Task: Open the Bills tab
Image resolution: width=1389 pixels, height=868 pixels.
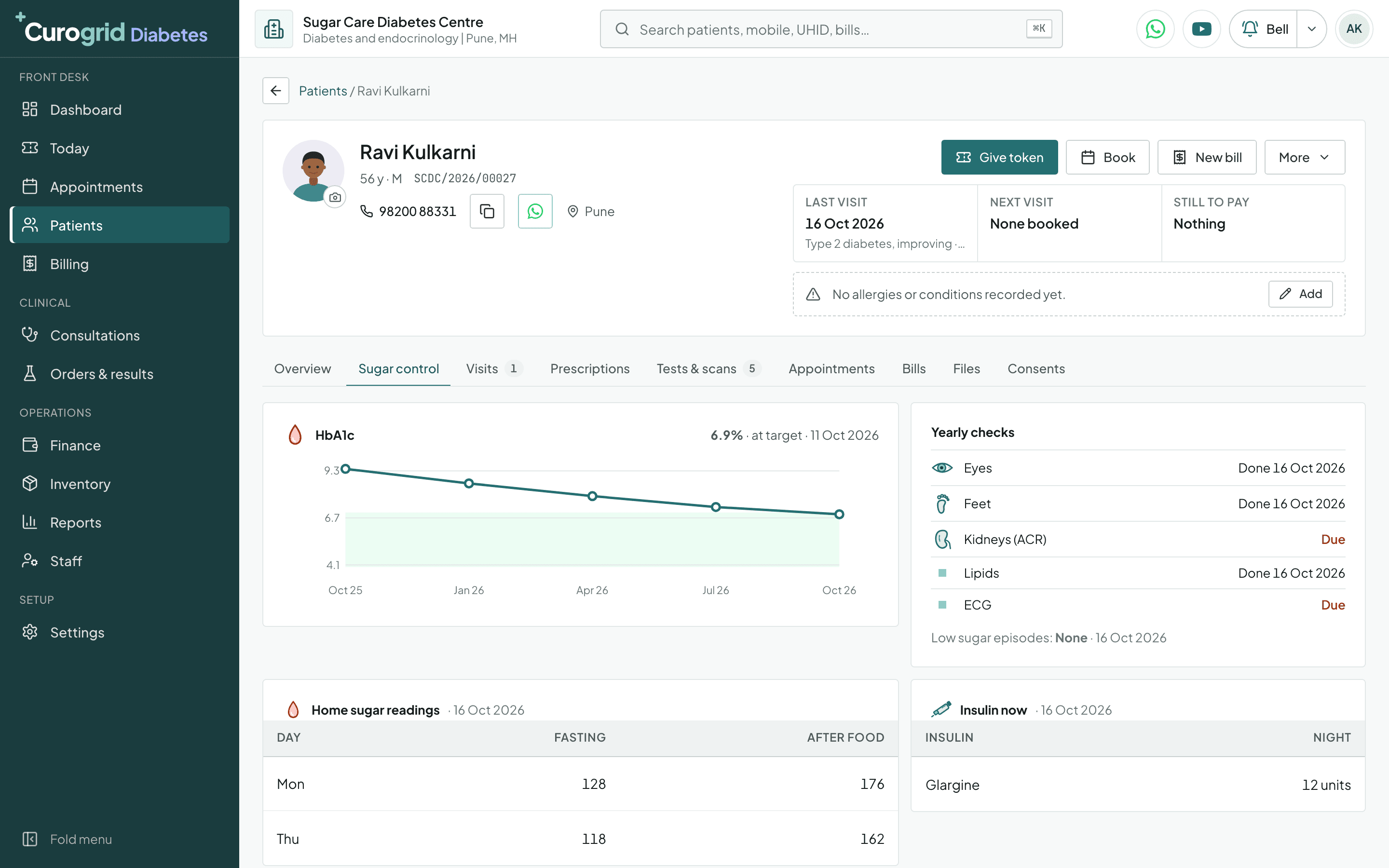Action: 914,368
